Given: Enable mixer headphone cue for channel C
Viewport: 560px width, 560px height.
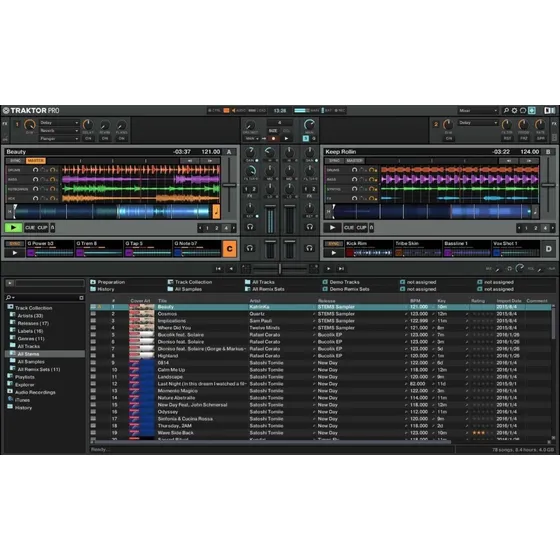Looking at the screenshot, I should pos(250,248).
